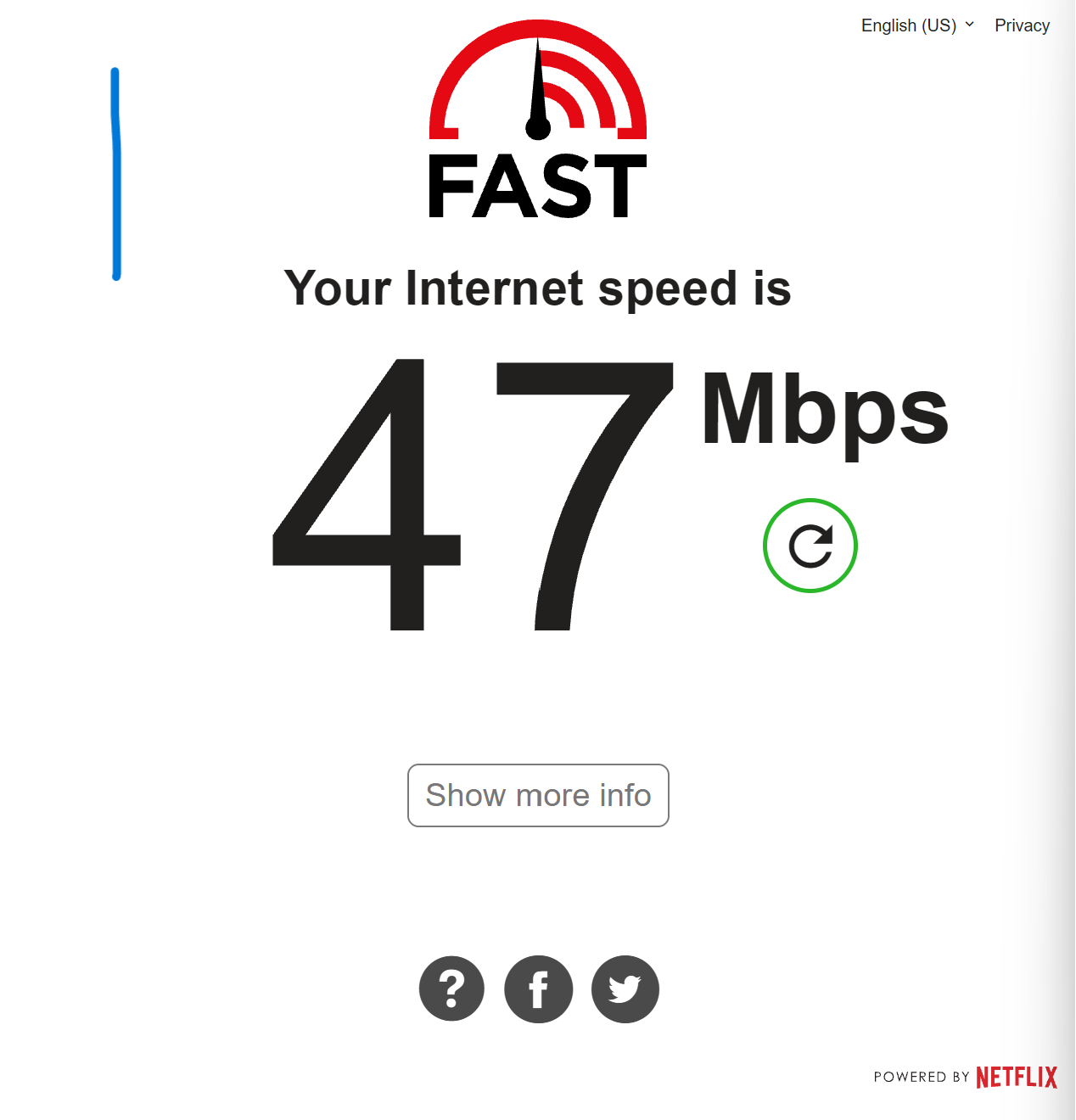This screenshot has height=1120, width=1076.
Task: Click the POWERED BY text
Action: [x=922, y=1077]
